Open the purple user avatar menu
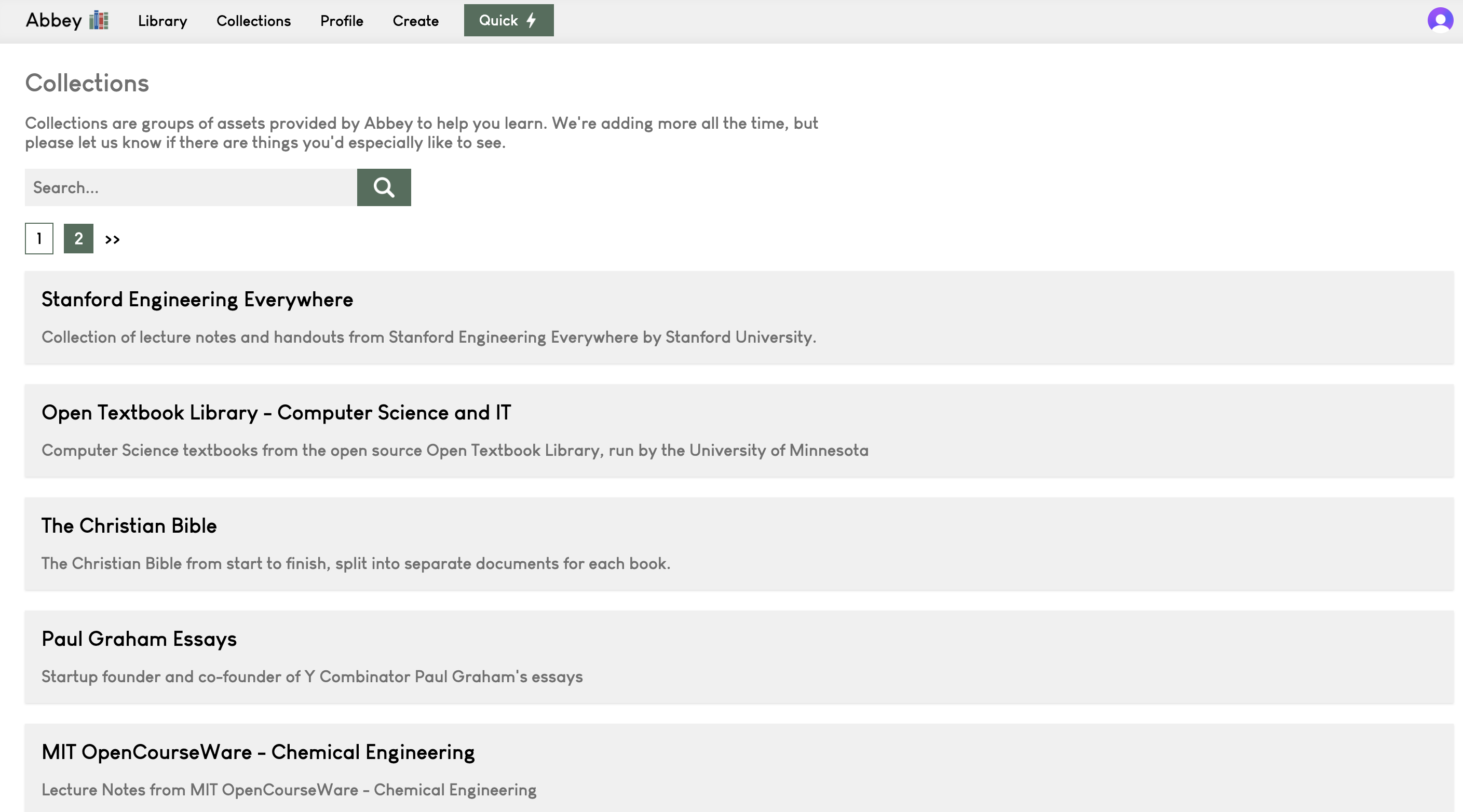 pos(1440,20)
